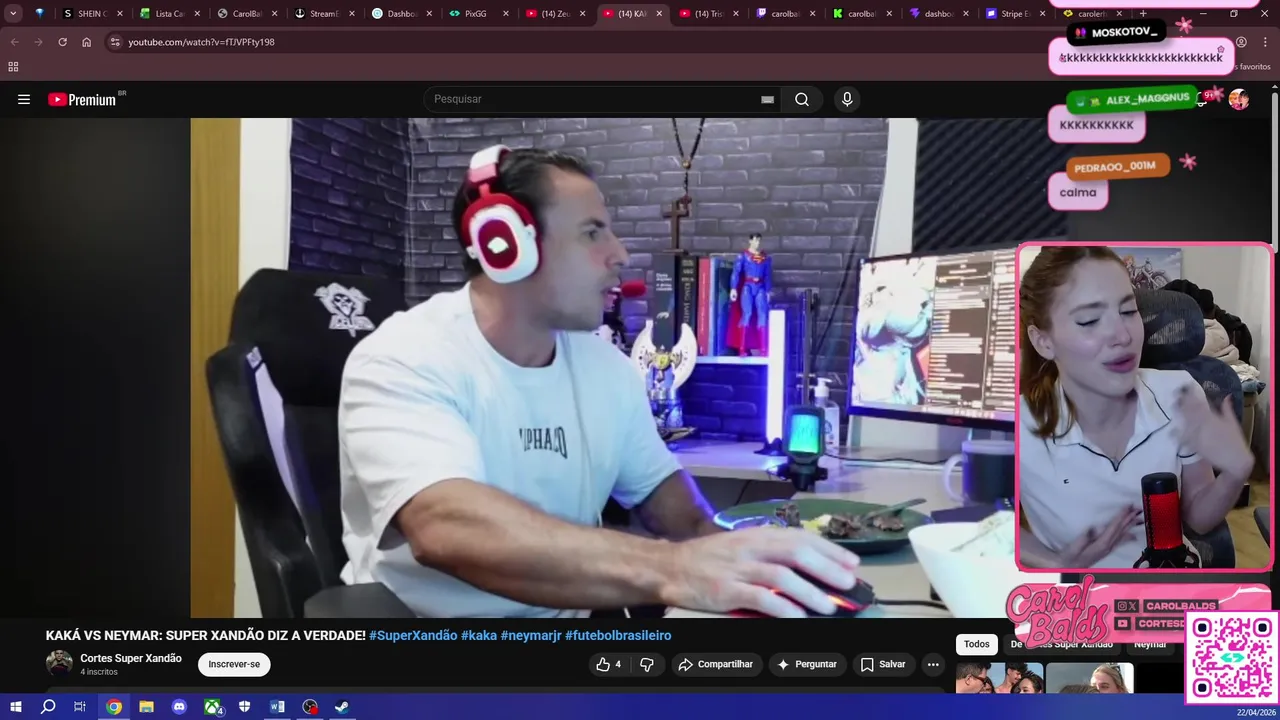Open the Chrome apps grid icon

click(x=13, y=67)
